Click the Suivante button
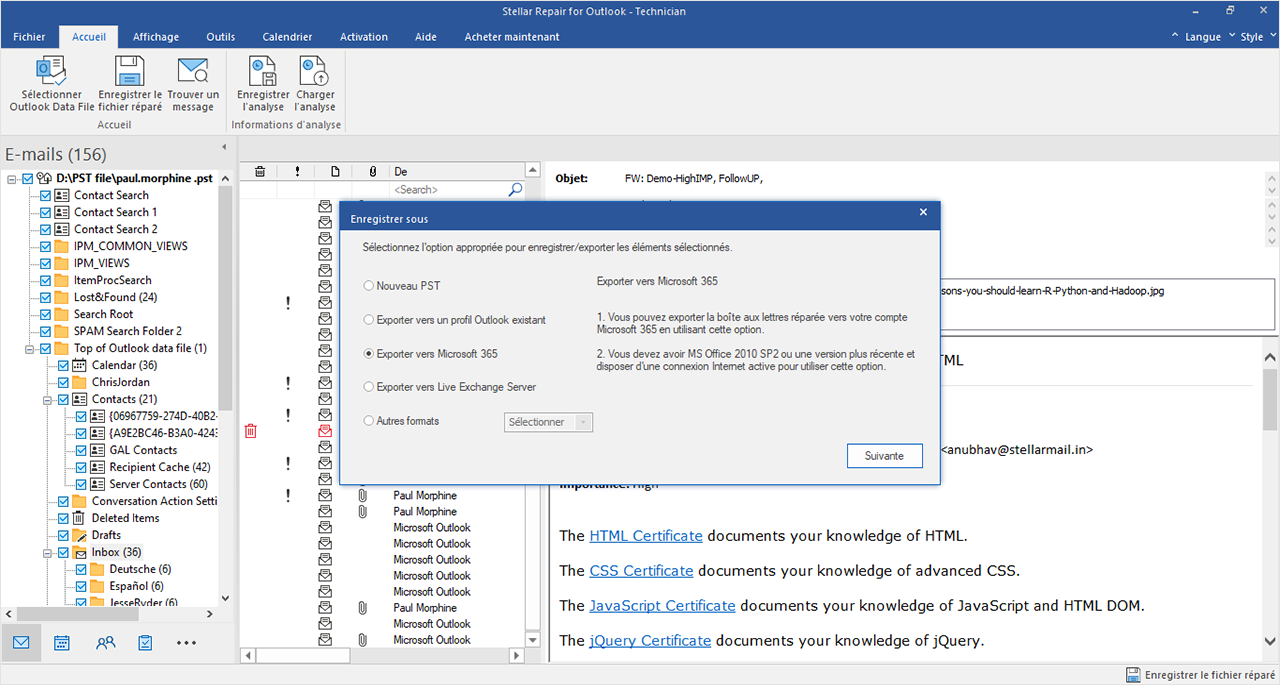1280x685 pixels. [884, 456]
